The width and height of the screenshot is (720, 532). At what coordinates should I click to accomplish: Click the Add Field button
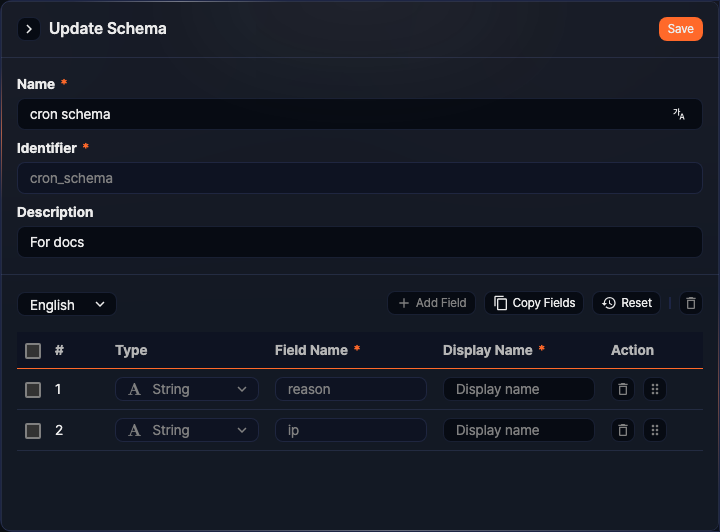432,303
